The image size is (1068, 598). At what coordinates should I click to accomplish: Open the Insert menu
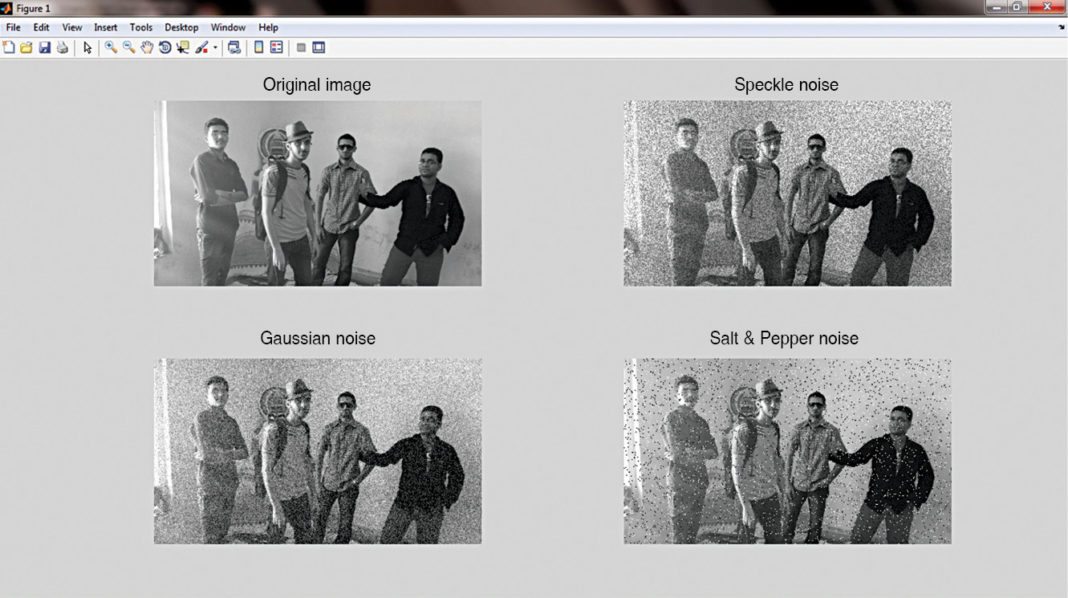(x=105, y=27)
